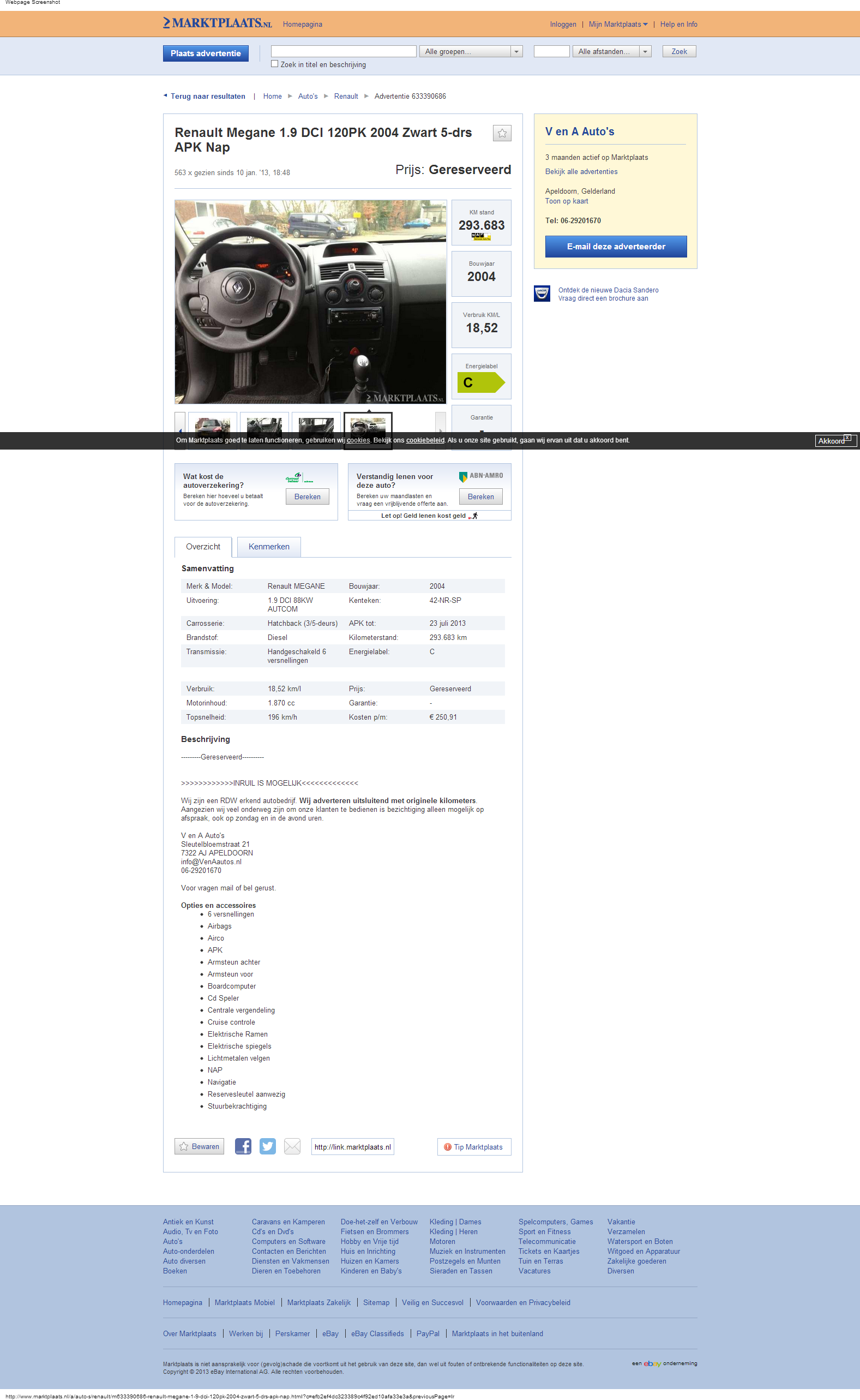The image size is (860, 1400).
Task: Click 'Kleding | Dames' footer link
Action: (x=455, y=1222)
